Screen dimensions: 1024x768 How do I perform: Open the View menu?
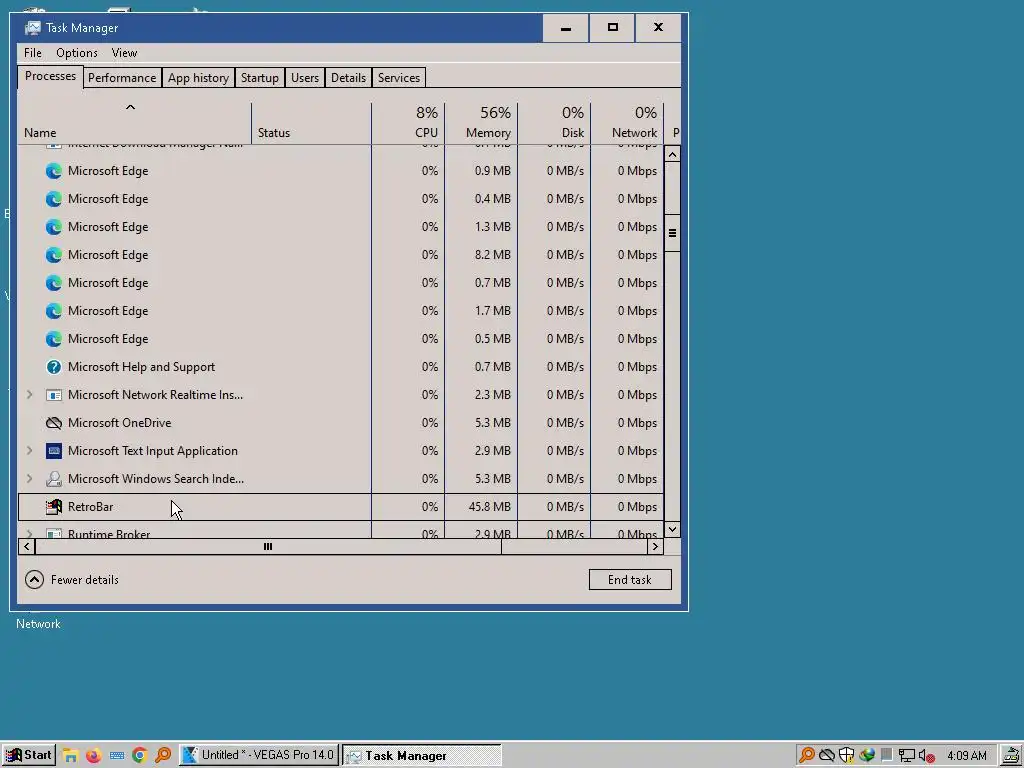(124, 53)
